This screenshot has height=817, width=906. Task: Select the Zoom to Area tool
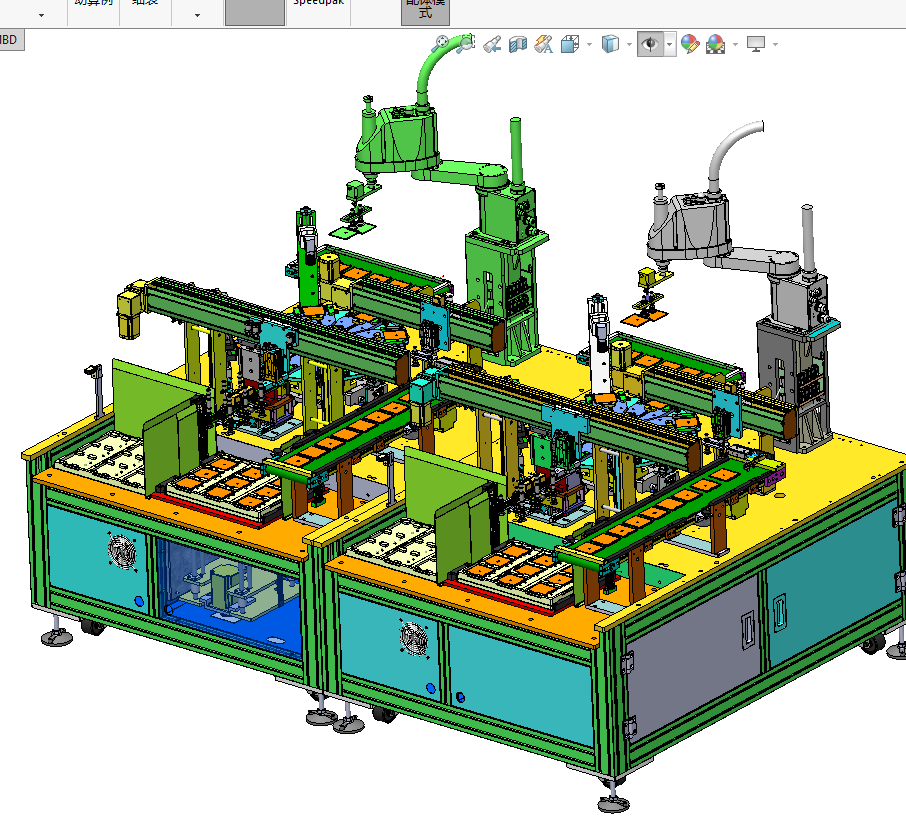click(x=466, y=44)
